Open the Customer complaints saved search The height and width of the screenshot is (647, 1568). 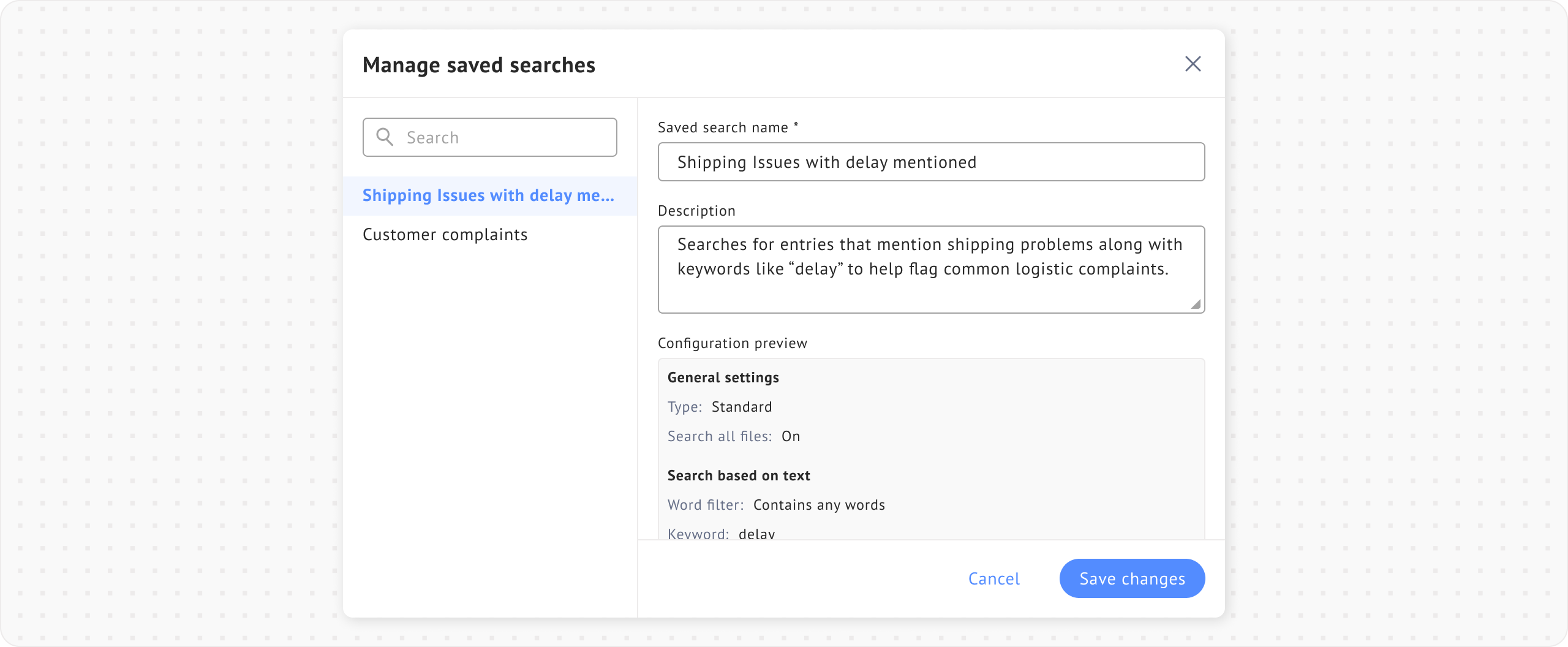(445, 235)
